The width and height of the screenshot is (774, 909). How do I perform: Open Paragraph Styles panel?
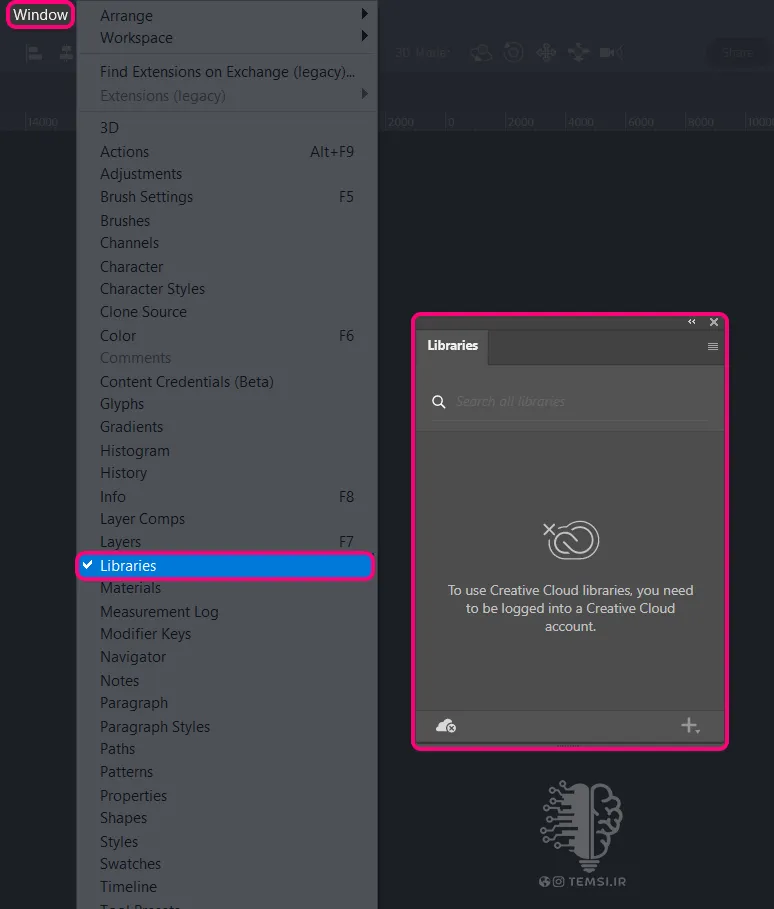pos(227,726)
